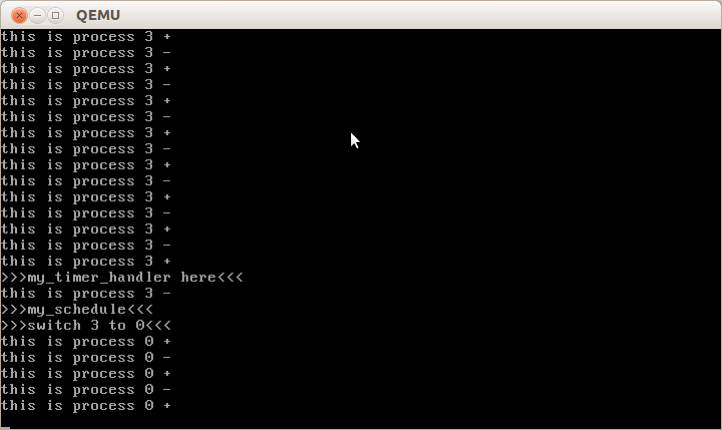Click the second process 0 + line
The width and height of the screenshot is (722, 430).
point(86,374)
